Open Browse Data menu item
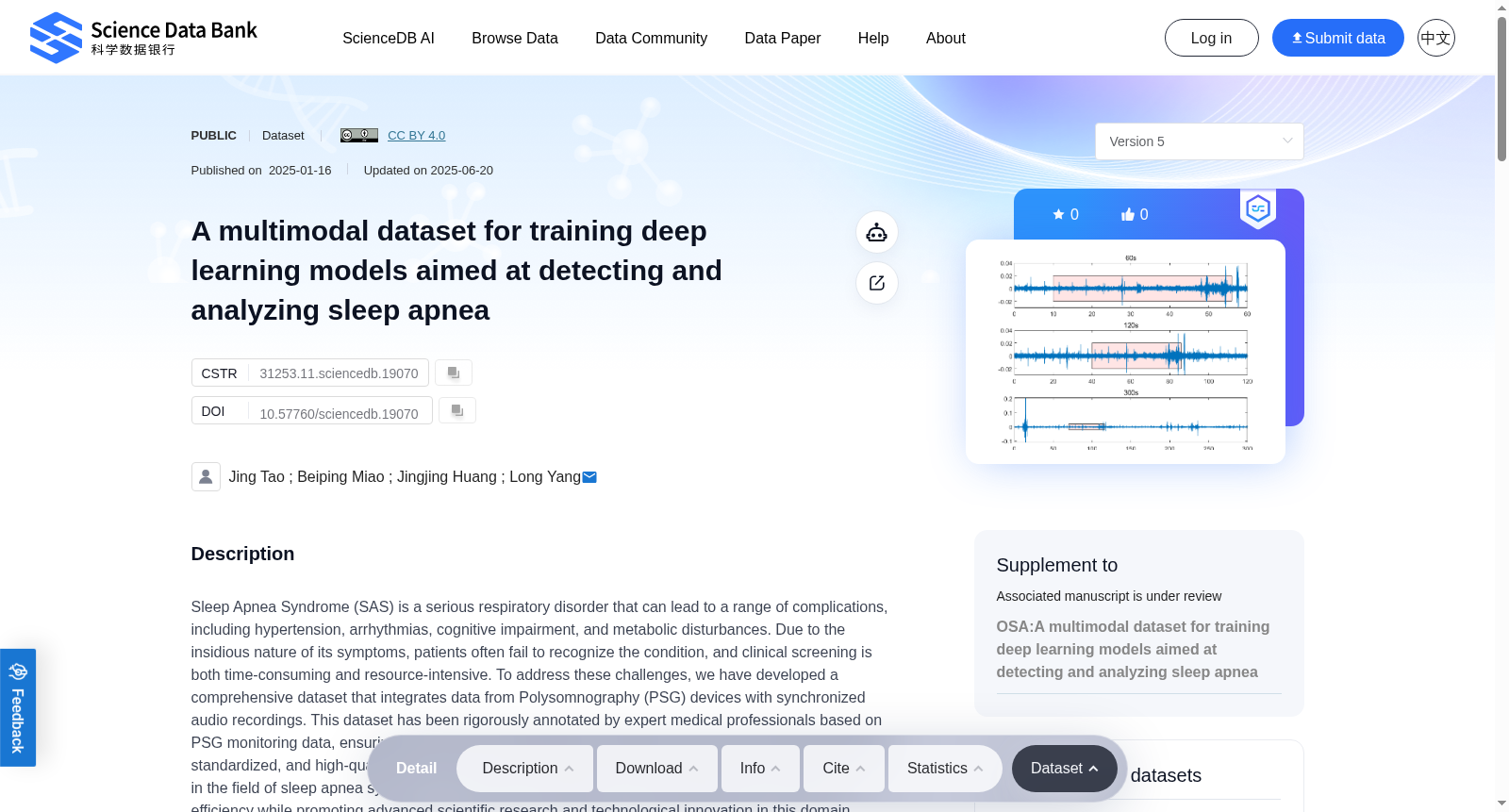Viewport: 1509px width, 812px height. pos(515,38)
